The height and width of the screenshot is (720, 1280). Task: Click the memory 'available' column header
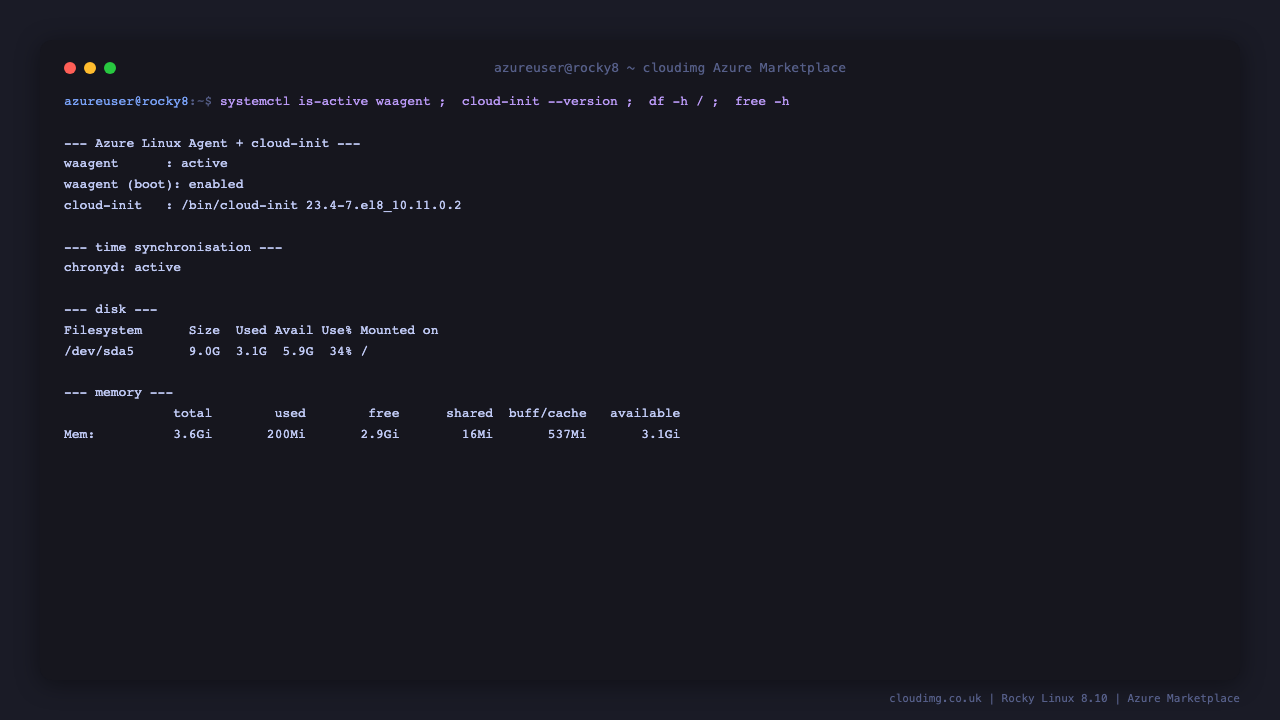645,413
